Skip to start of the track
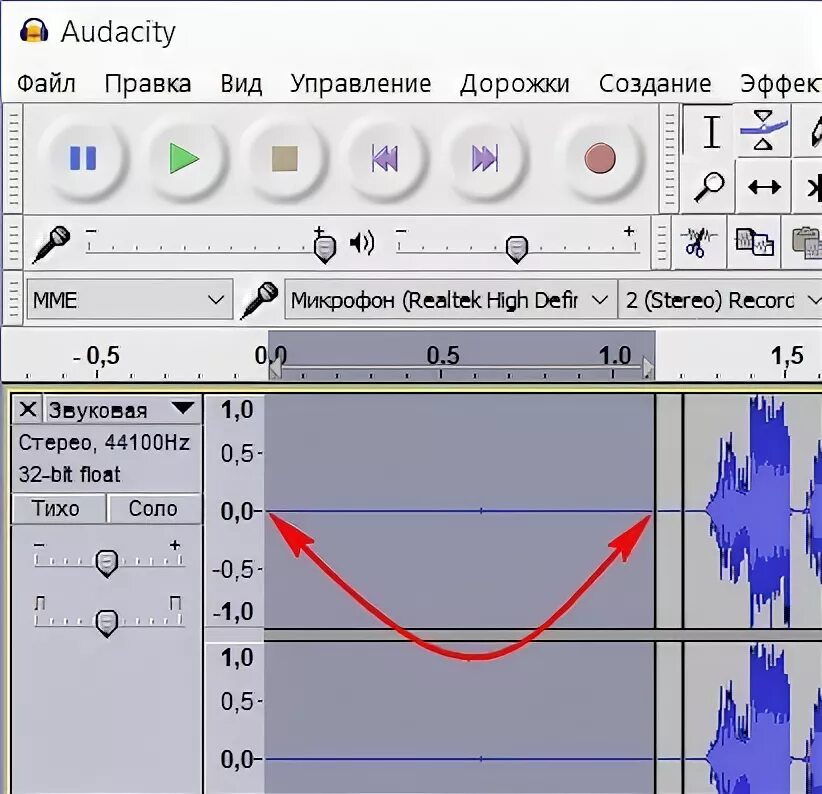 (x=385, y=158)
